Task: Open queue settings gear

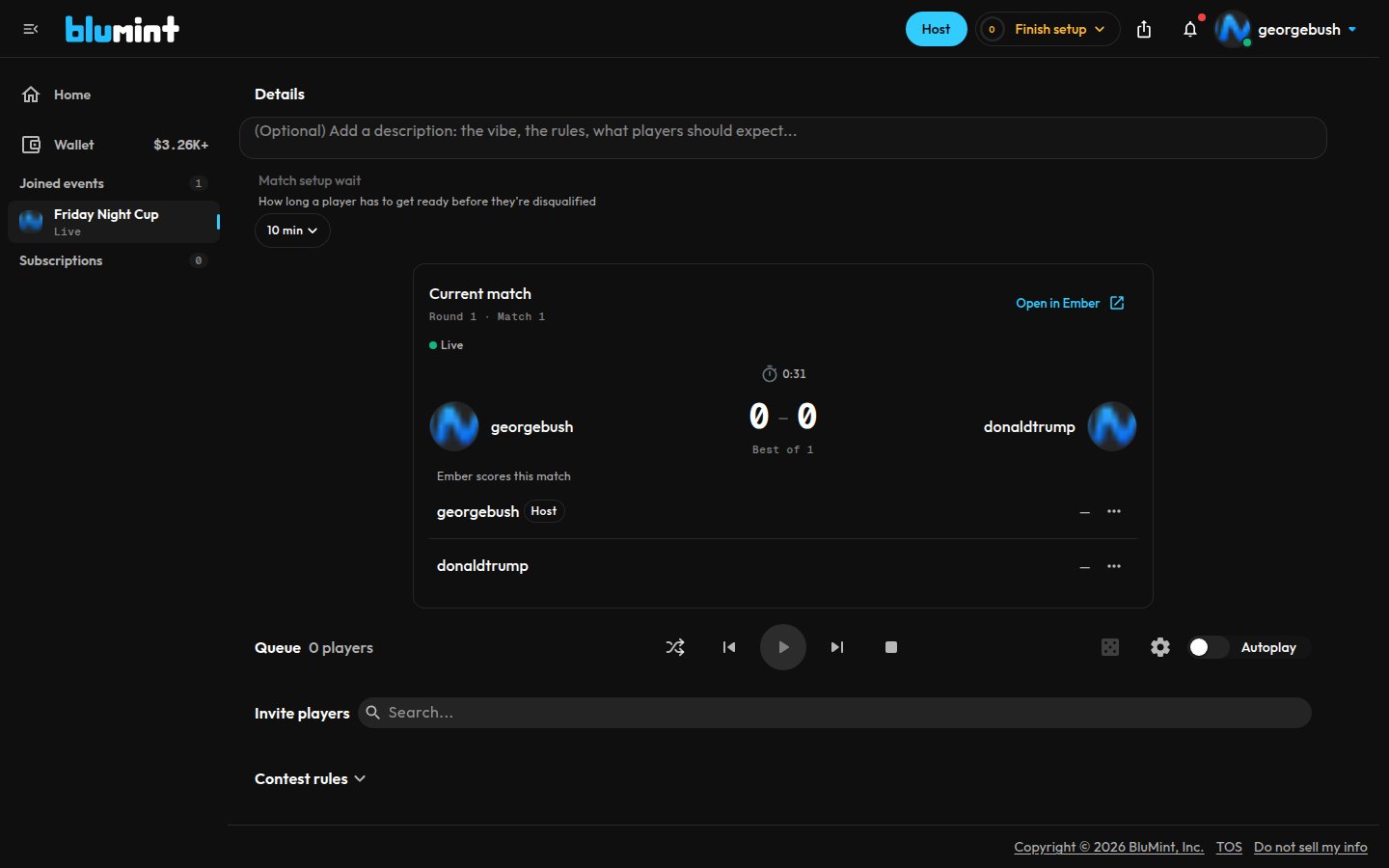Action: (1160, 647)
